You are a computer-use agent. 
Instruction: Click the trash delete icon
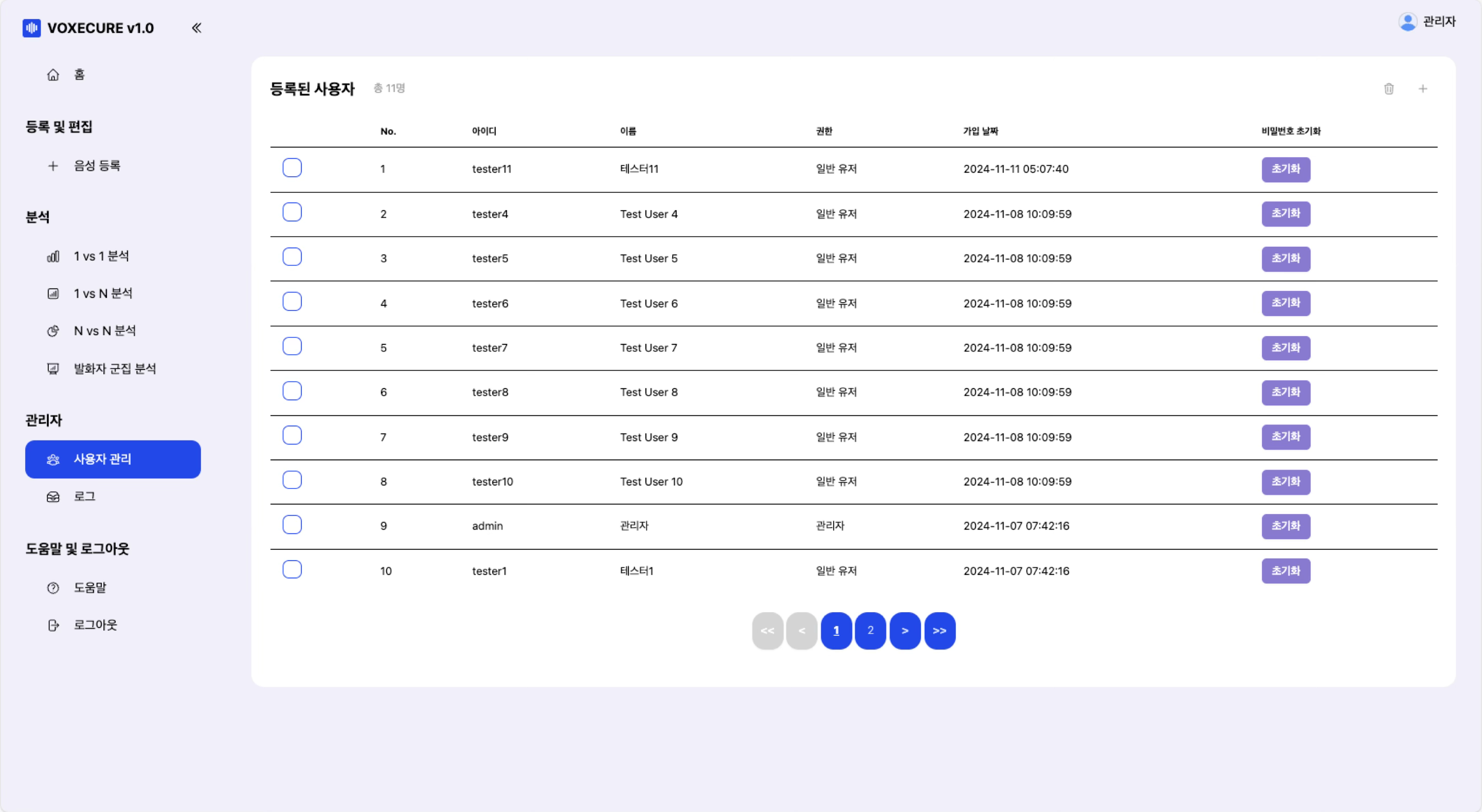(1388, 88)
